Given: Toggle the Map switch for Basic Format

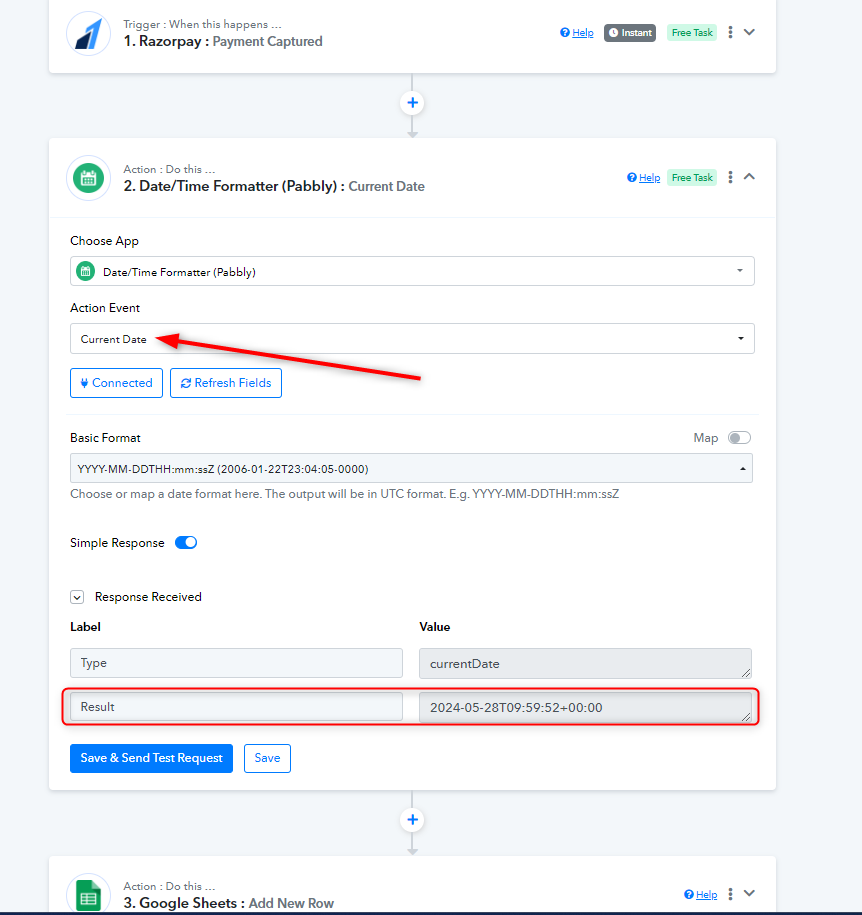Looking at the screenshot, I should 739,438.
